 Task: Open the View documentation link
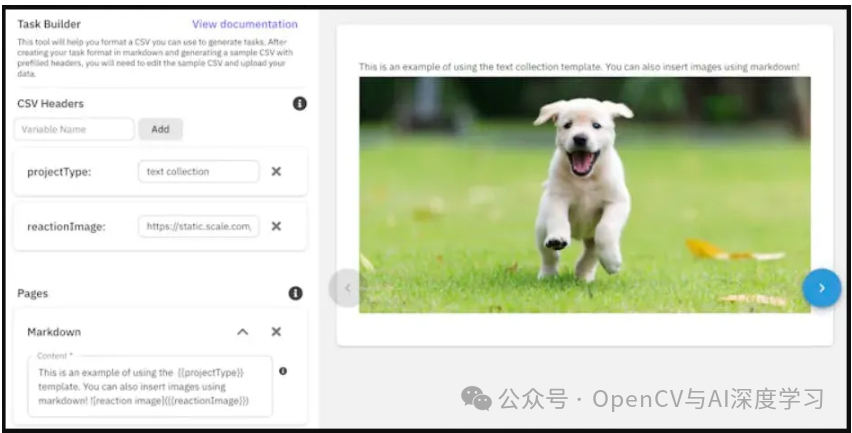tap(245, 24)
